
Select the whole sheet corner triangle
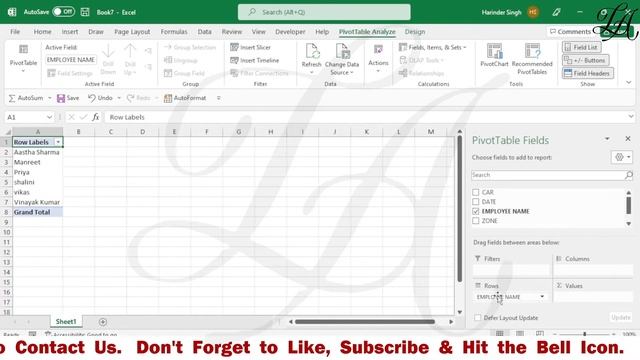pyautogui.click(x=8, y=132)
